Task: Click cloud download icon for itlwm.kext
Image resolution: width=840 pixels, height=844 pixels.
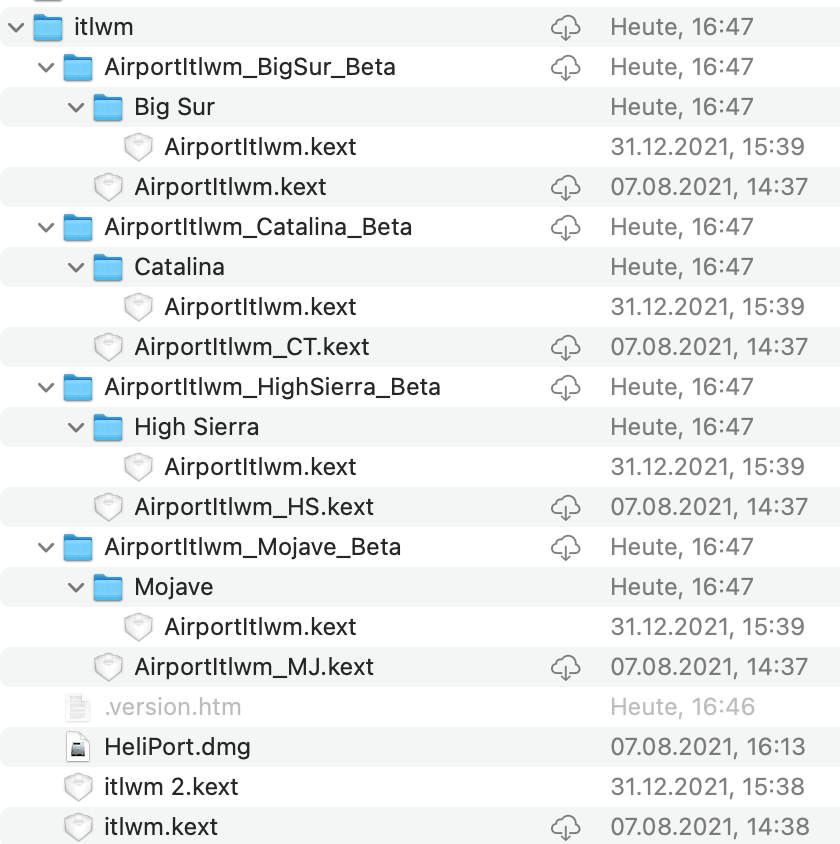Action: pos(566,827)
